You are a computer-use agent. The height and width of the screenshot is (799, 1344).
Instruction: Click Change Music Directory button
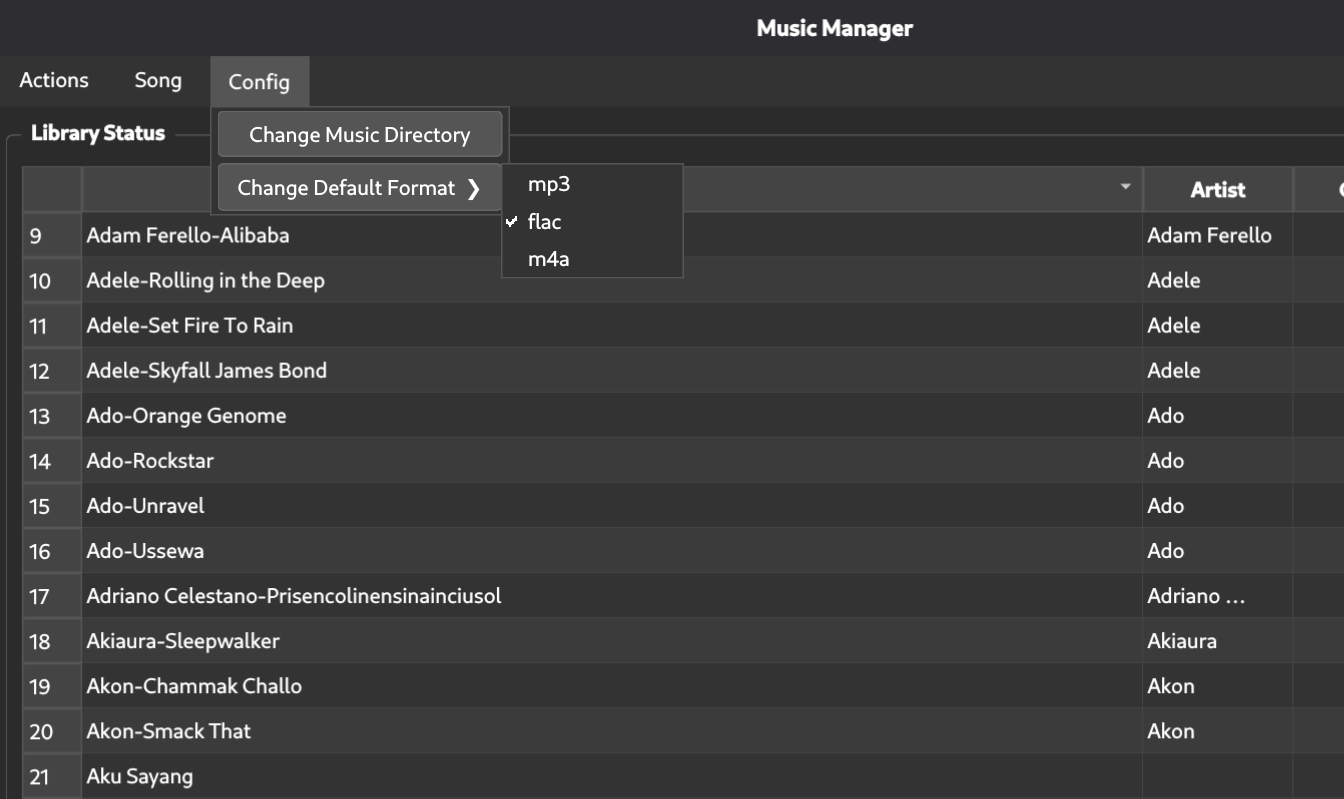click(x=359, y=135)
